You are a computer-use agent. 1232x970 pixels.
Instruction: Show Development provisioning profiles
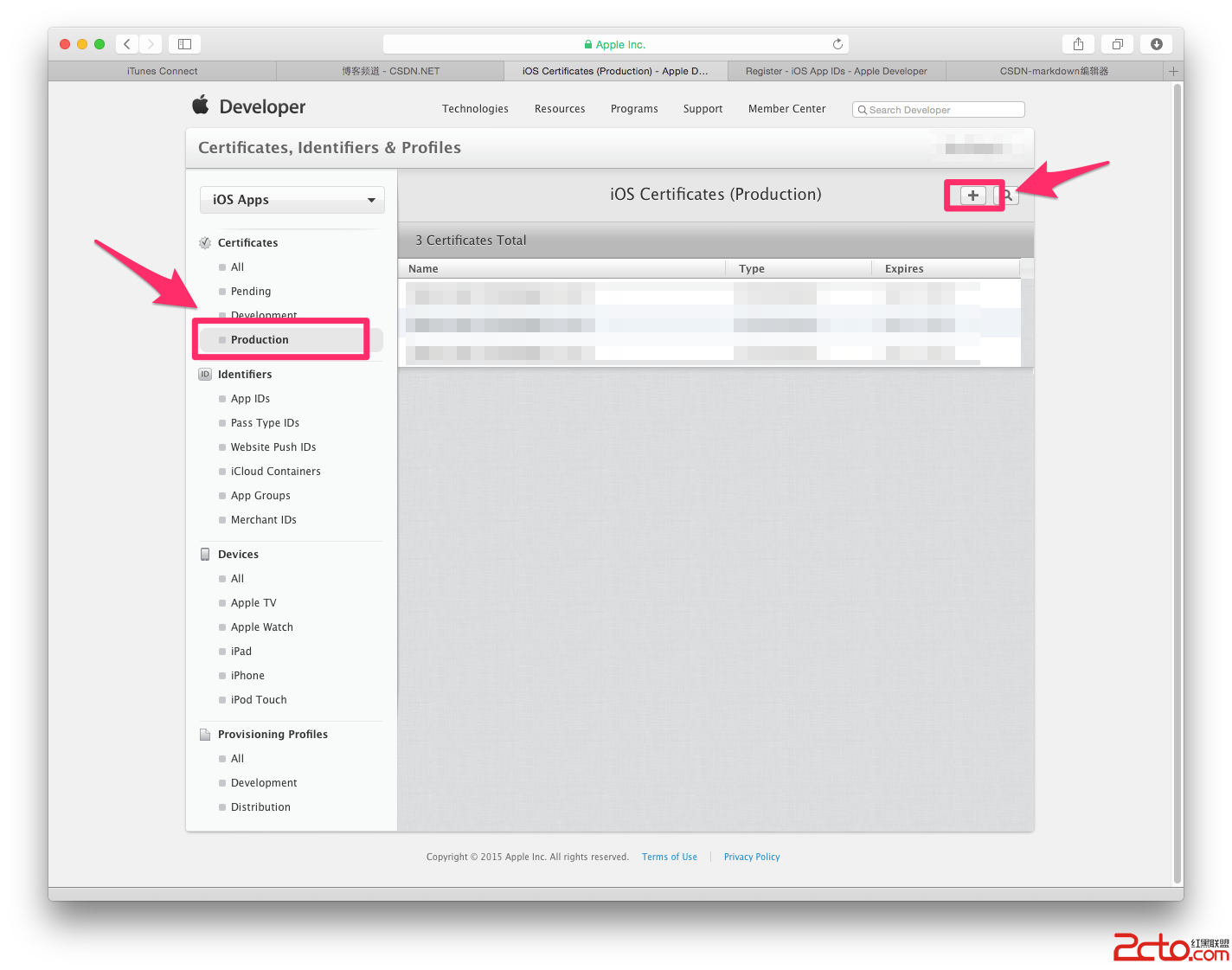[x=264, y=783]
